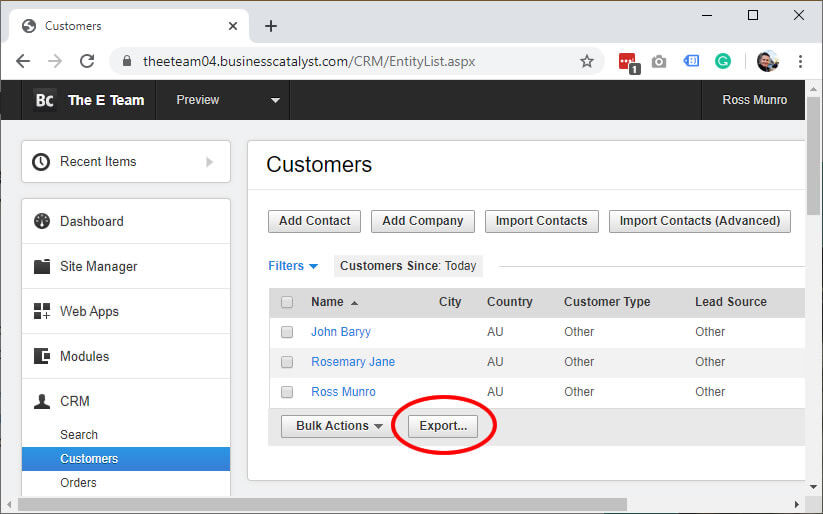The image size is (823, 514).
Task: Sort by the City column header
Action: tap(450, 302)
